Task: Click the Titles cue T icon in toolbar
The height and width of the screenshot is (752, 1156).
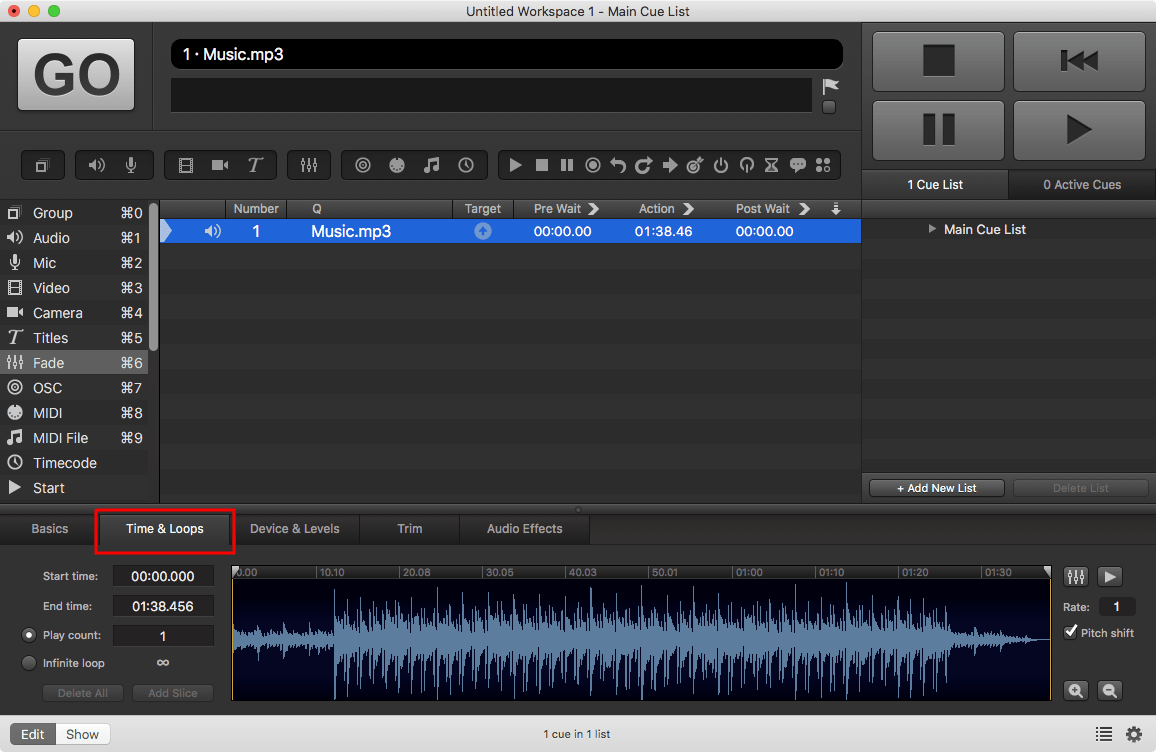Action: [x=255, y=165]
